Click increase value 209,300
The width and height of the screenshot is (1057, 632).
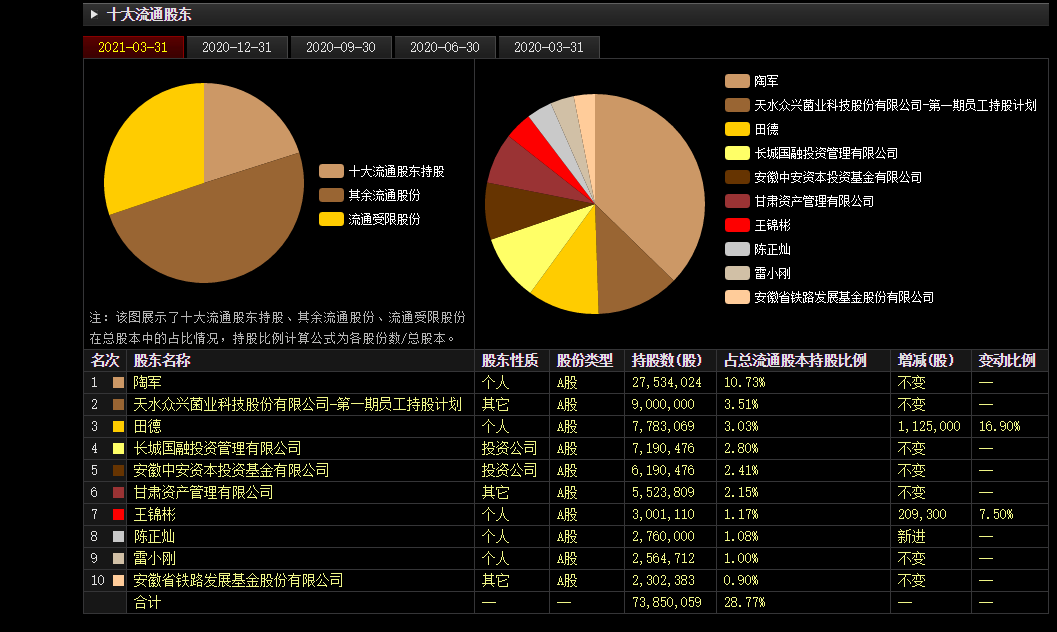(922, 515)
